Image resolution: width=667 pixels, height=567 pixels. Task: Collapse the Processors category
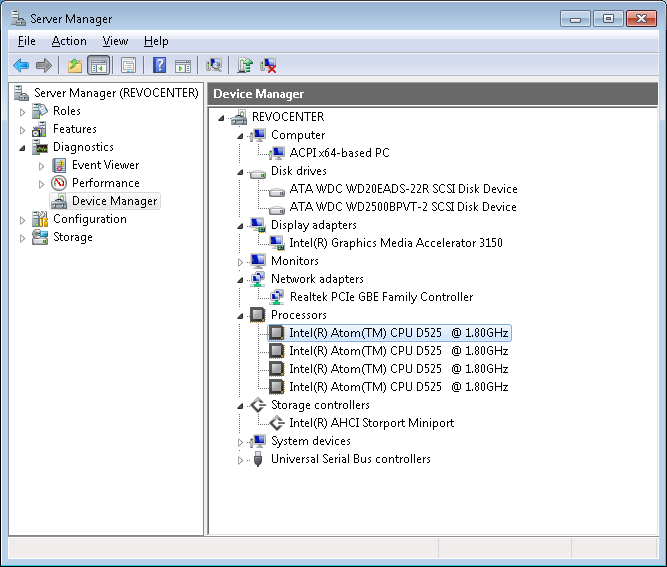[x=240, y=316]
